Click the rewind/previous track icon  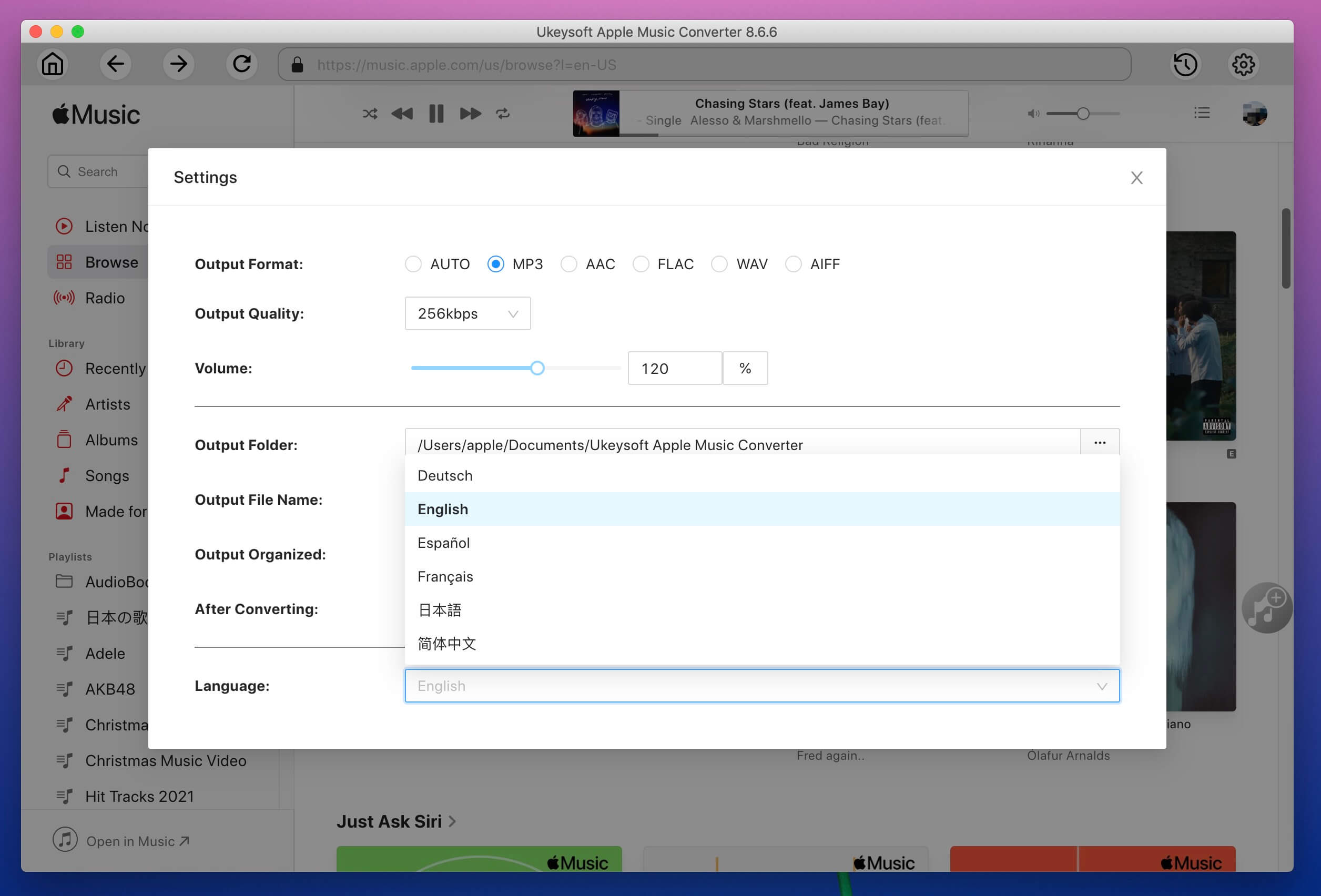tap(402, 113)
